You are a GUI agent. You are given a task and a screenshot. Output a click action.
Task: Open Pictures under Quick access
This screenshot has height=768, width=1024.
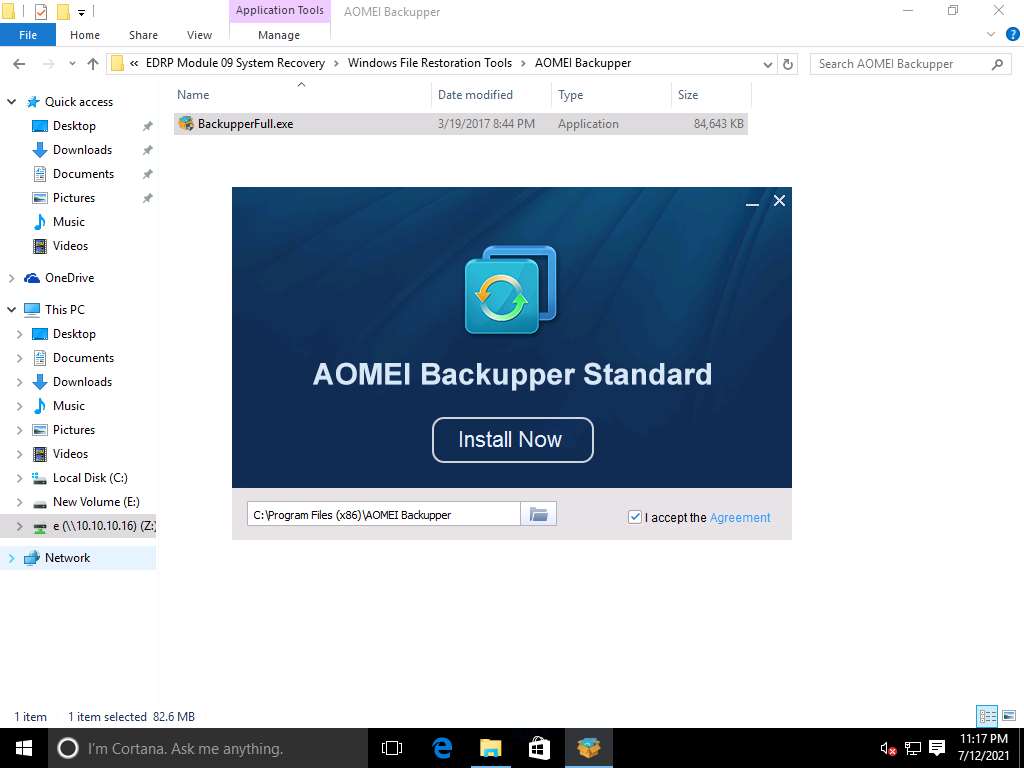click(x=74, y=198)
